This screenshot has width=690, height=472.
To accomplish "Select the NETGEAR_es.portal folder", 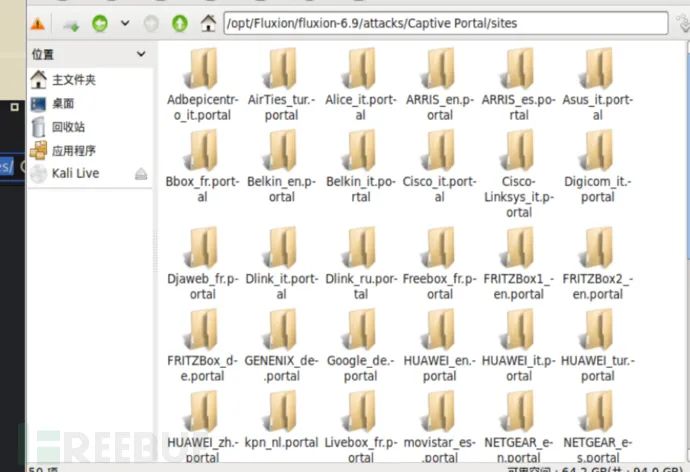I will pos(598,427).
